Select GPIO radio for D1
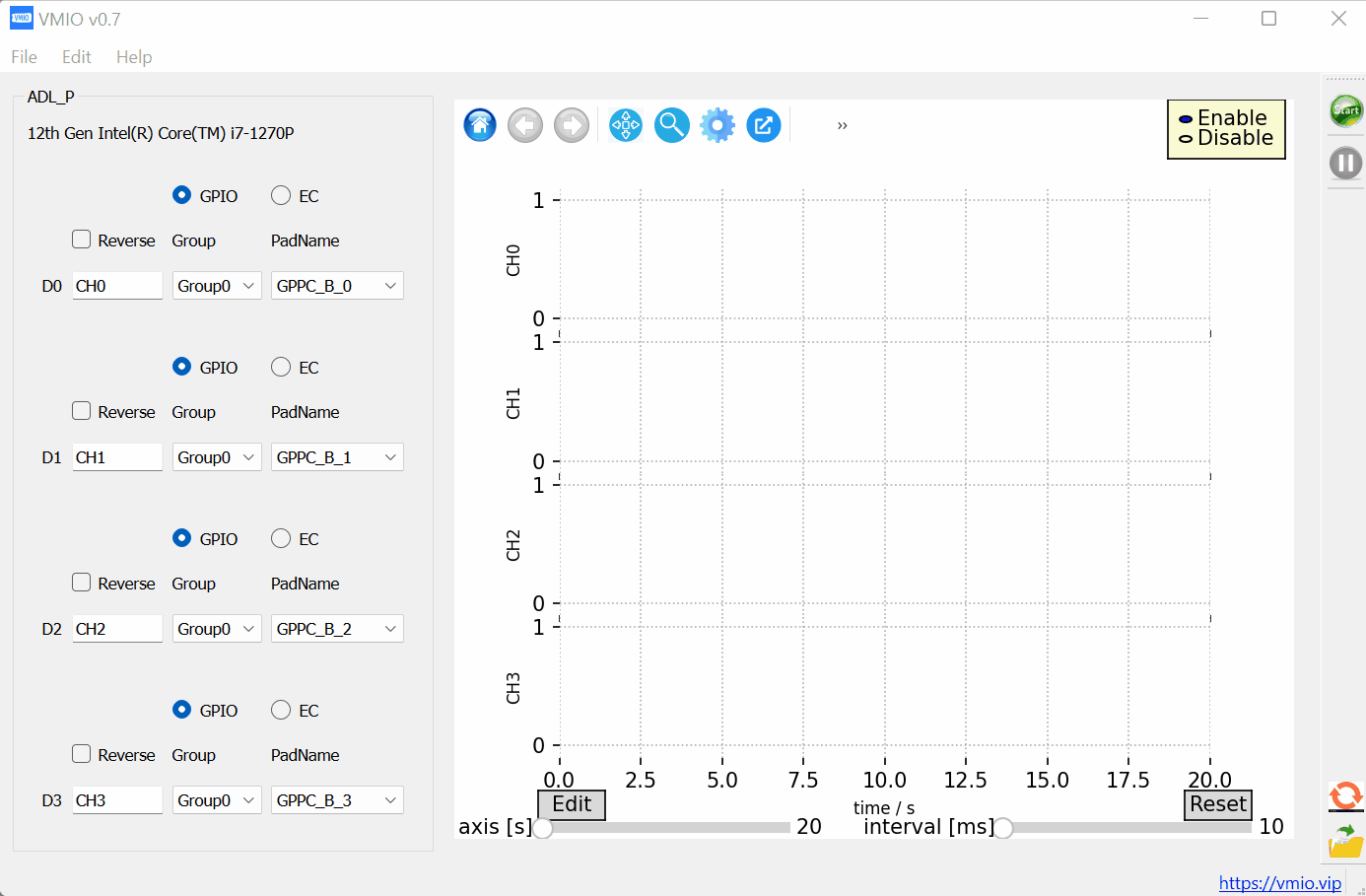1366x896 pixels. 181,367
